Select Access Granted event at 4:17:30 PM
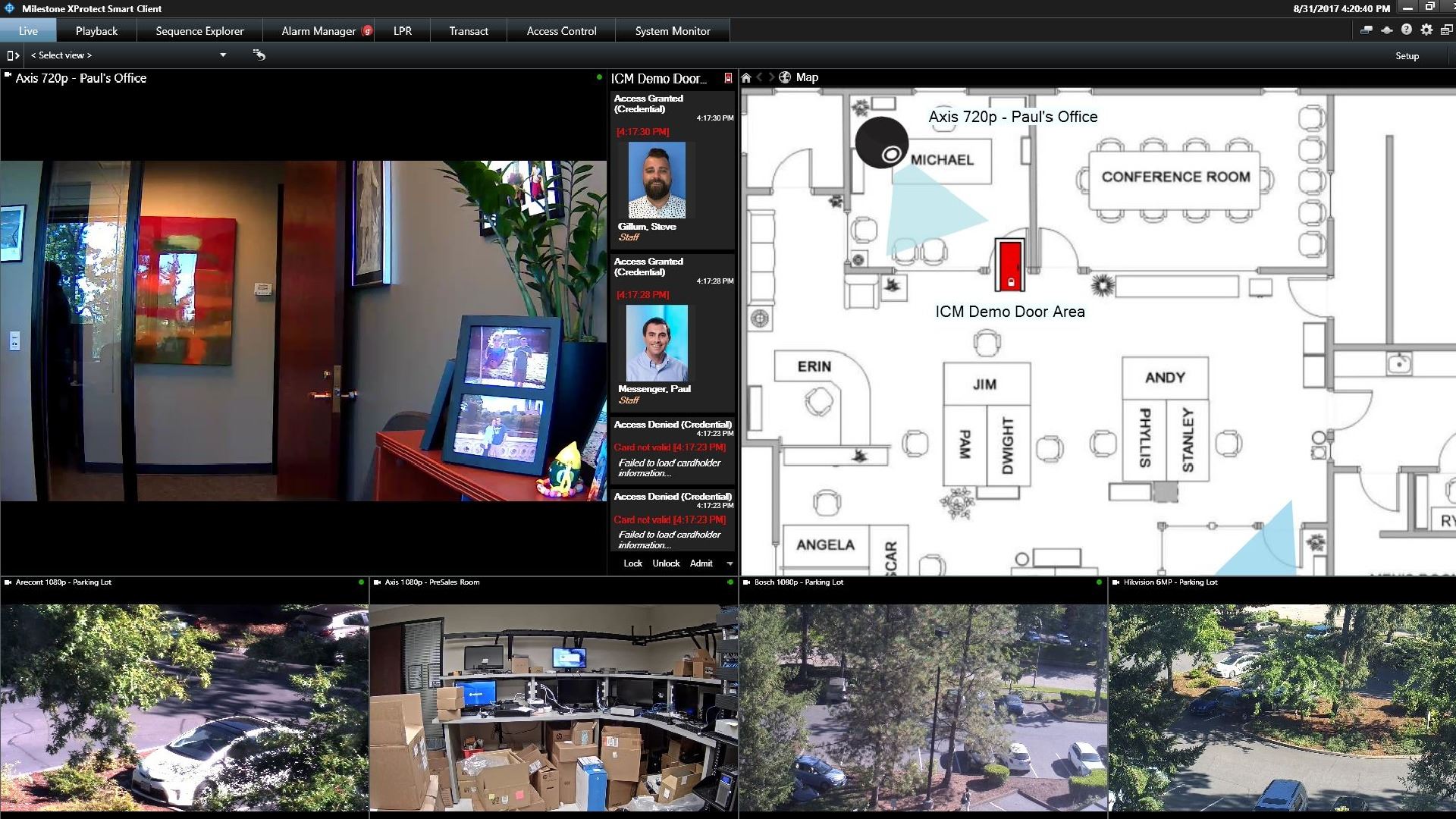1456x819 pixels. click(x=673, y=170)
